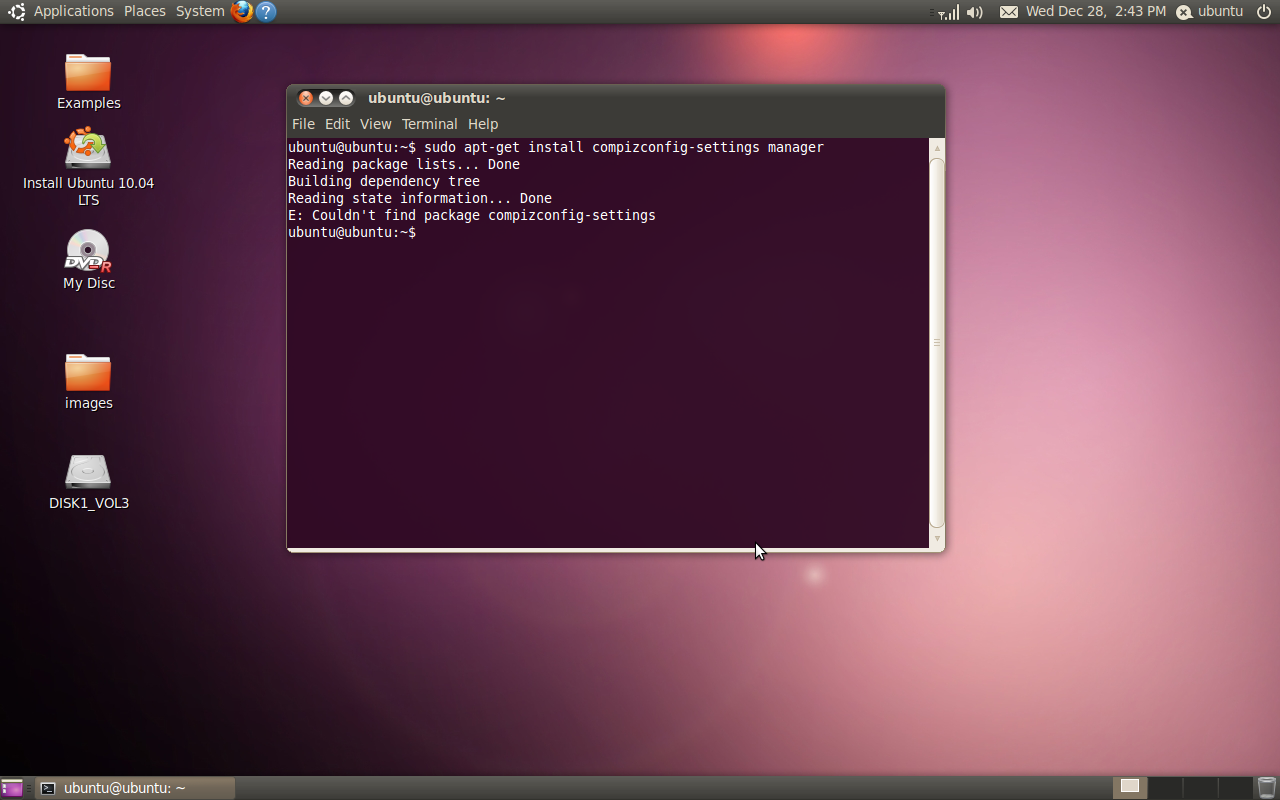Open the Help question-mark icon
Image resolution: width=1280 pixels, height=800 pixels.
[265, 12]
